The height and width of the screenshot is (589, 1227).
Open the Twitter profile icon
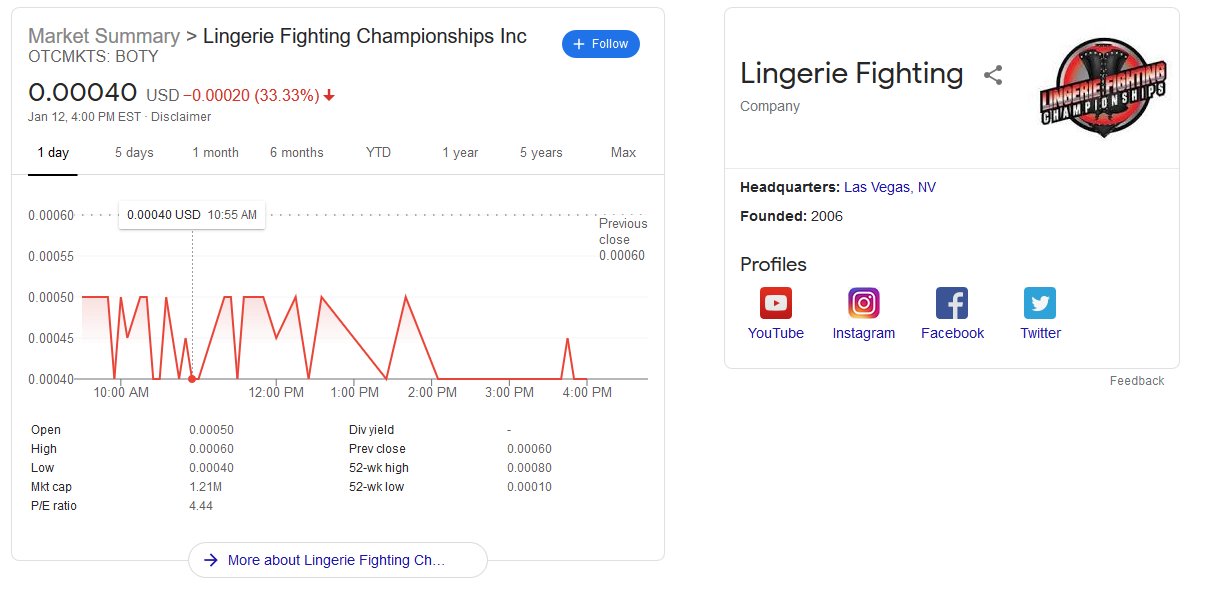[x=1040, y=303]
